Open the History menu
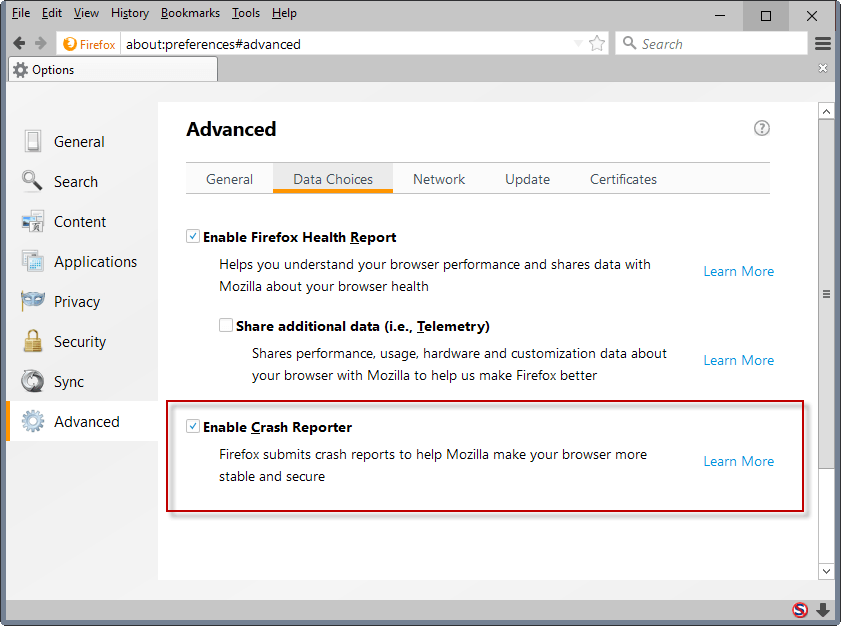The image size is (841, 626). [x=130, y=13]
